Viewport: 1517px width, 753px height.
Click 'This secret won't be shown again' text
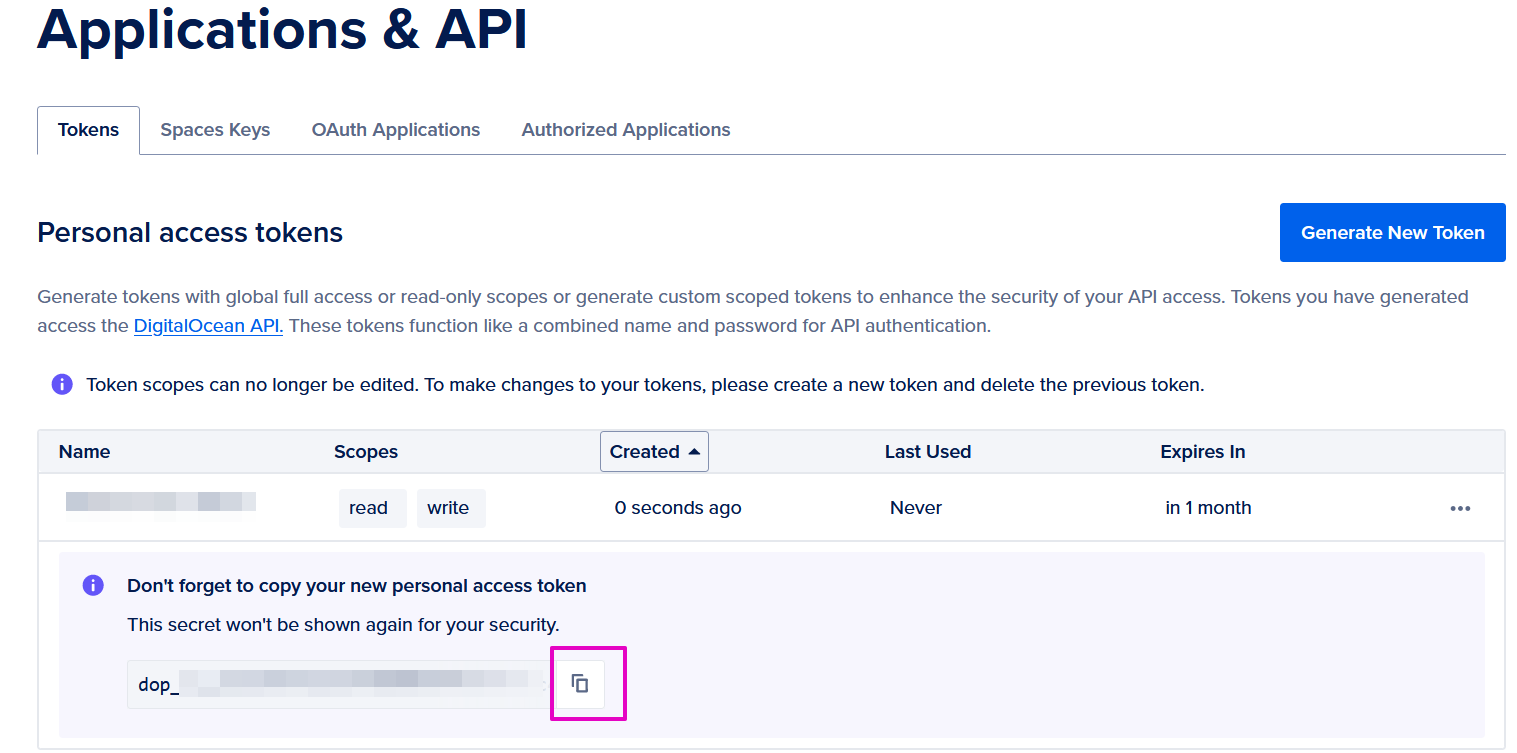point(343,625)
